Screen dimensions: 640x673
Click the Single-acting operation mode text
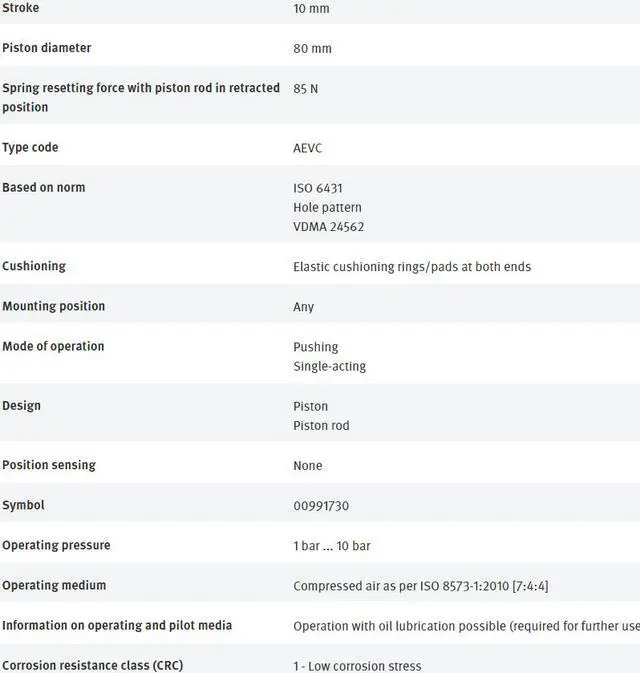(329, 366)
